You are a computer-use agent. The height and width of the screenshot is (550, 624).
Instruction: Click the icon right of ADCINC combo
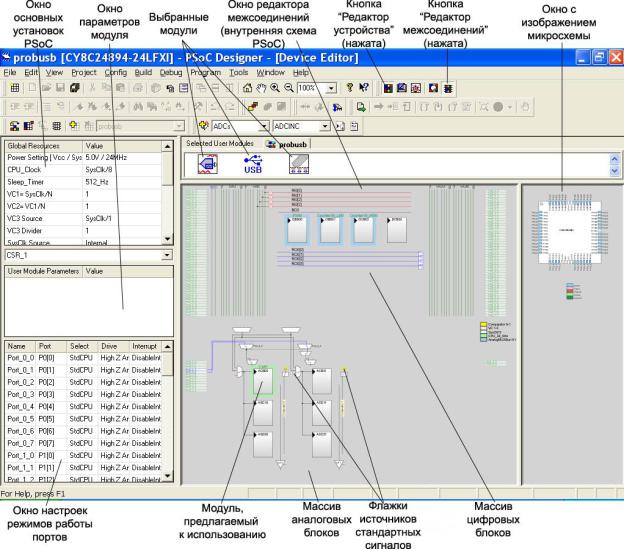(x=340, y=126)
